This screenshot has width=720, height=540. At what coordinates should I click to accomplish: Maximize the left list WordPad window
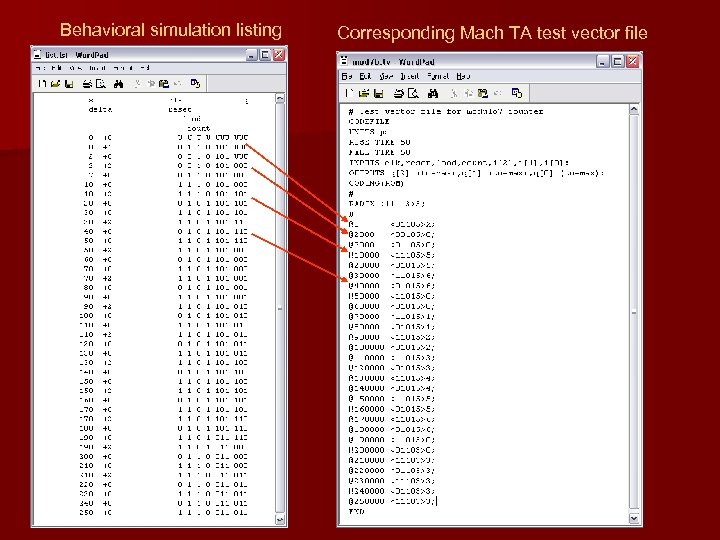click(x=265, y=55)
